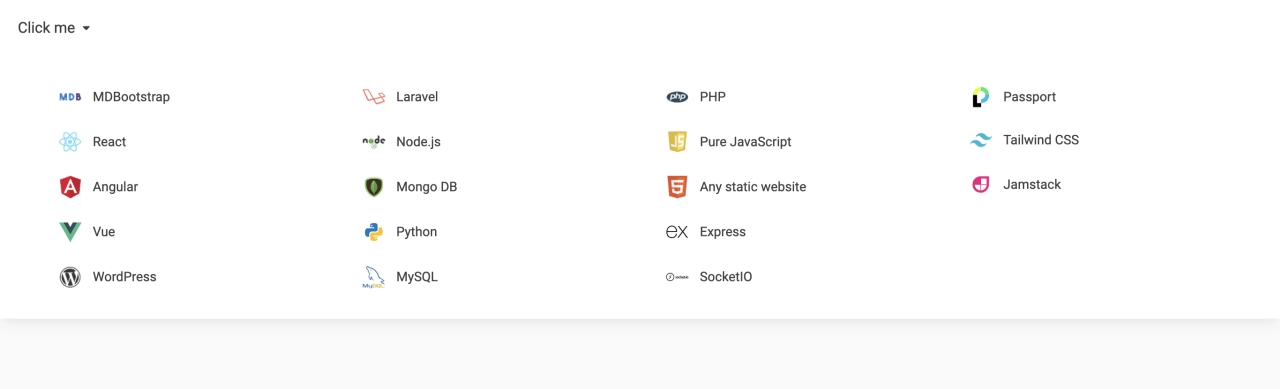Click the MDBootstrap logo icon

click(x=70, y=97)
